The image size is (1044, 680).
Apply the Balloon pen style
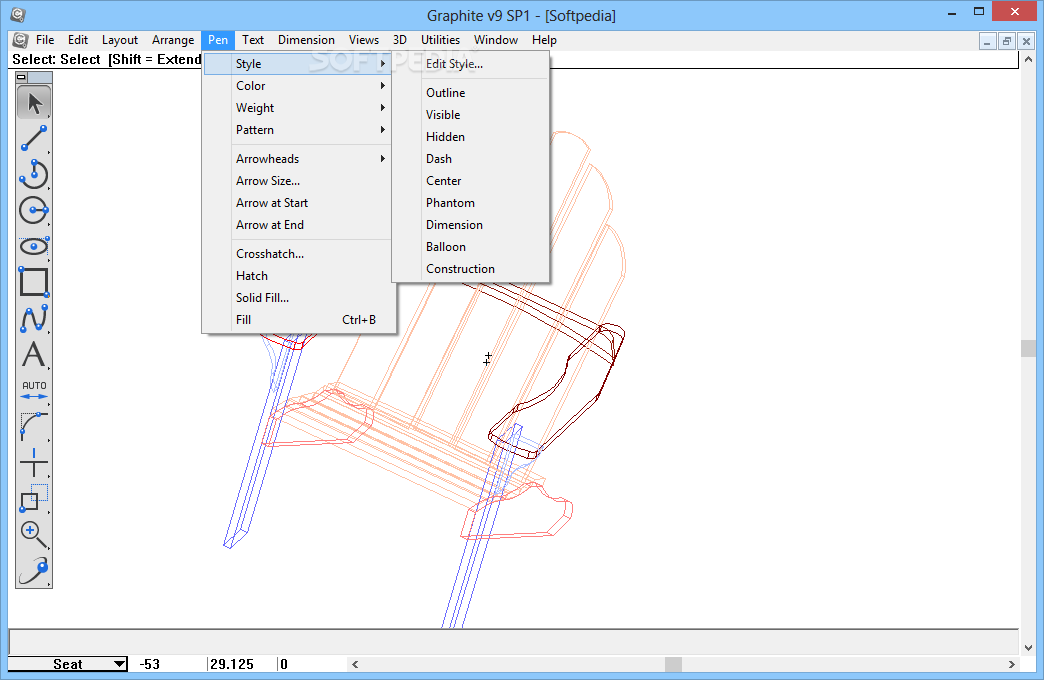(x=471, y=246)
